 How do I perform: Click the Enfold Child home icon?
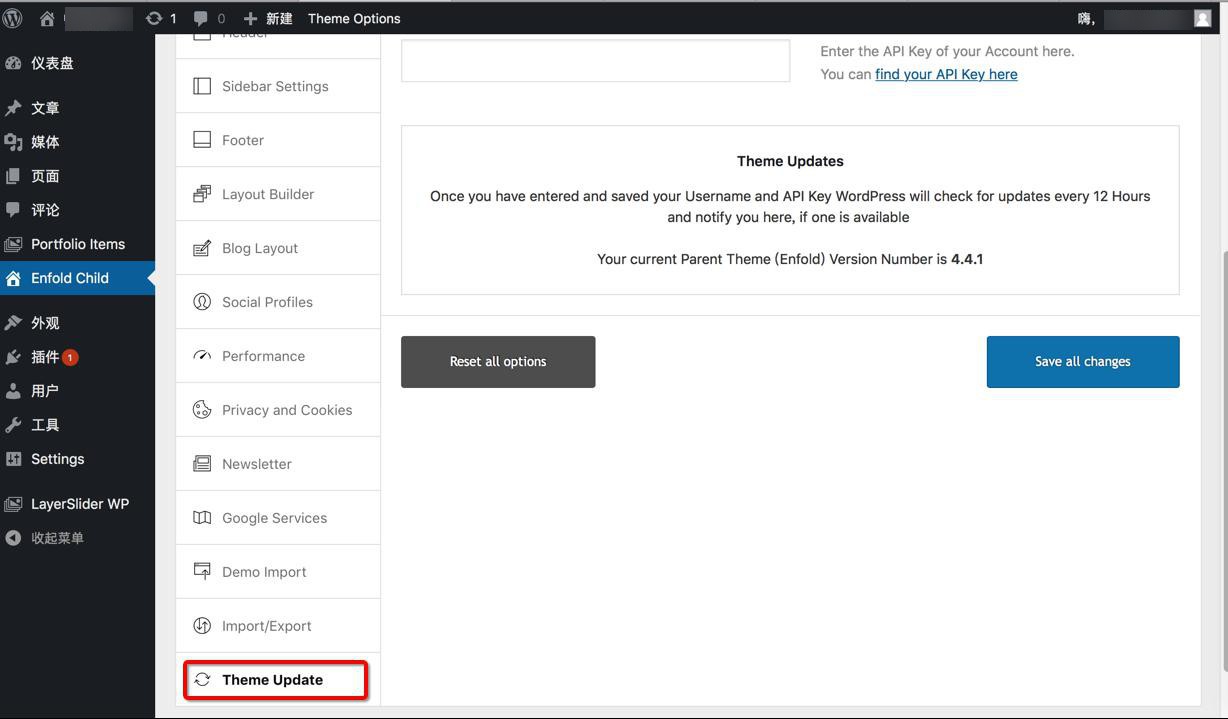pos(13,278)
